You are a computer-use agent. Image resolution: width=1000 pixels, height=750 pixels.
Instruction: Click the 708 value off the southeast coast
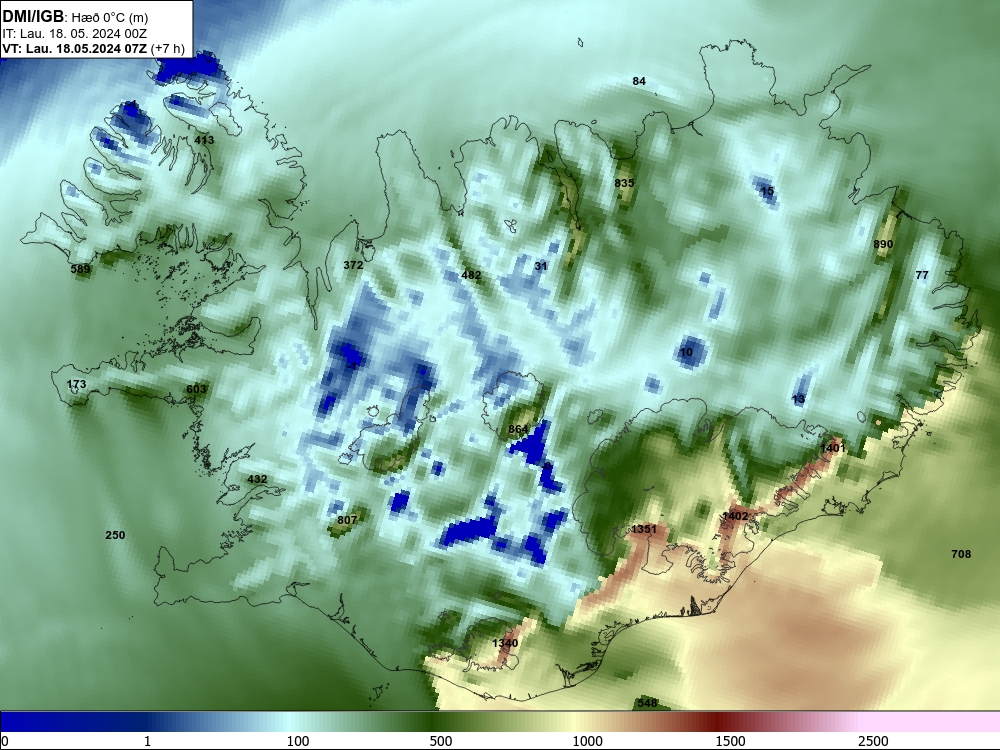pyautogui.click(x=961, y=554)
